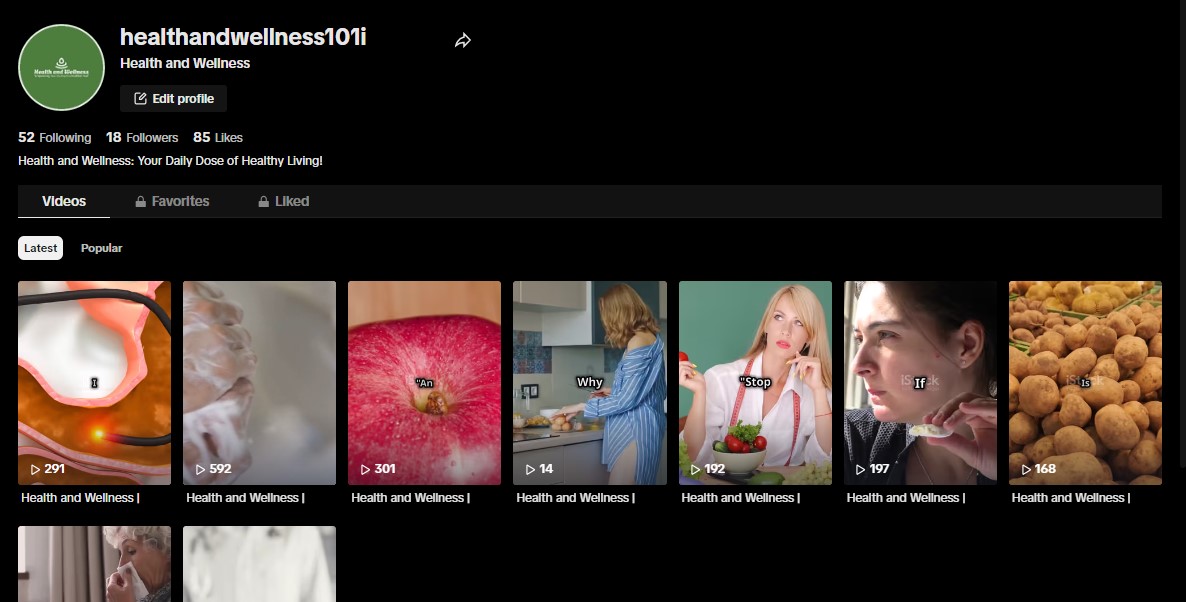Open the elderly woman sneezing video
The height and width of the screenshot is (602, 1186).
pos(95,564)
